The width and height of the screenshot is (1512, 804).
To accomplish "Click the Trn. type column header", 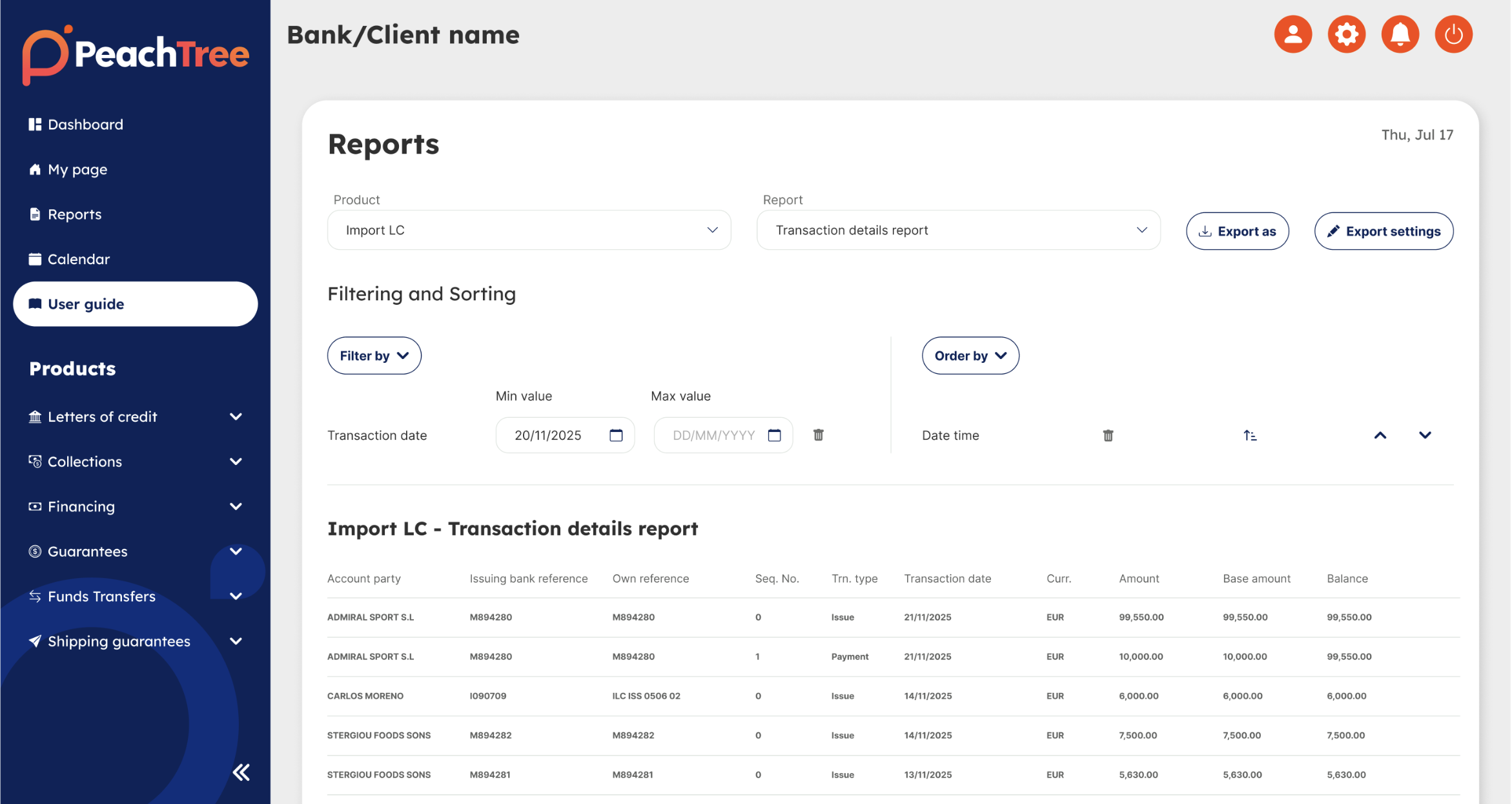I will (x=854, y=578).
